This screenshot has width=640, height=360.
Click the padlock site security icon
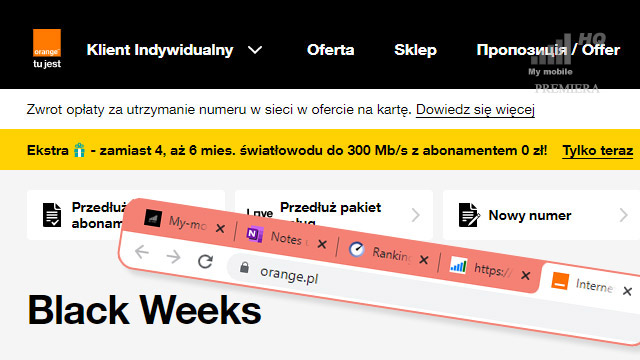pos(244,267)
